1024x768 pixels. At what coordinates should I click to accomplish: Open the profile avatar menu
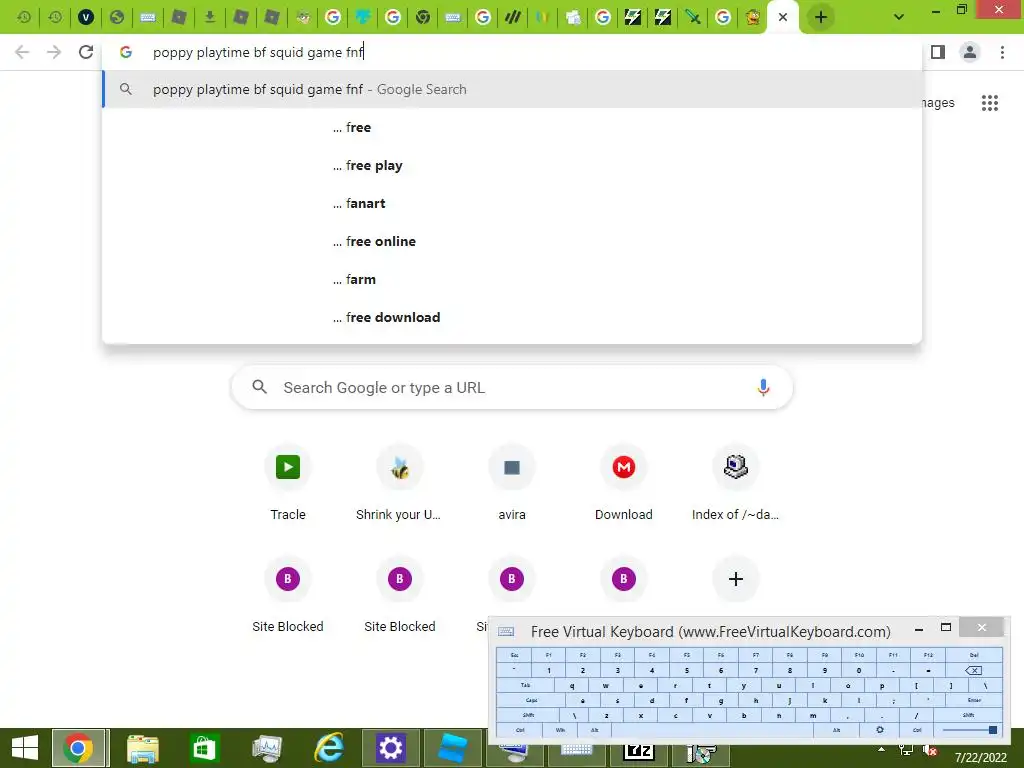970,52
